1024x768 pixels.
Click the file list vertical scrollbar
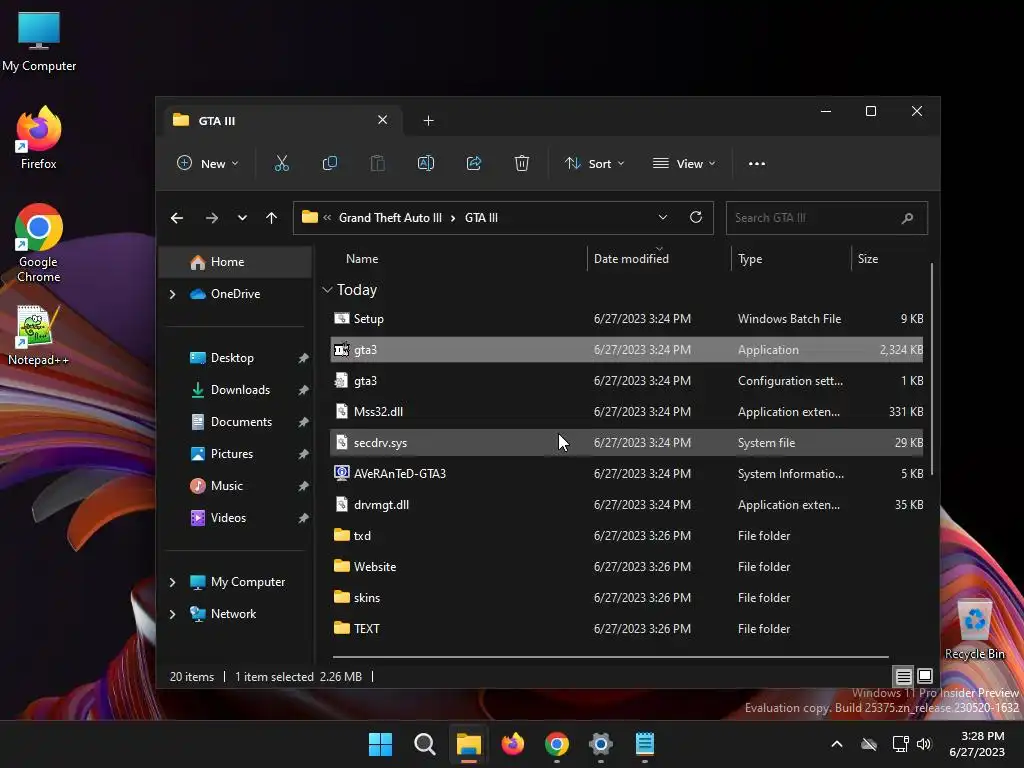click(932, 369)
